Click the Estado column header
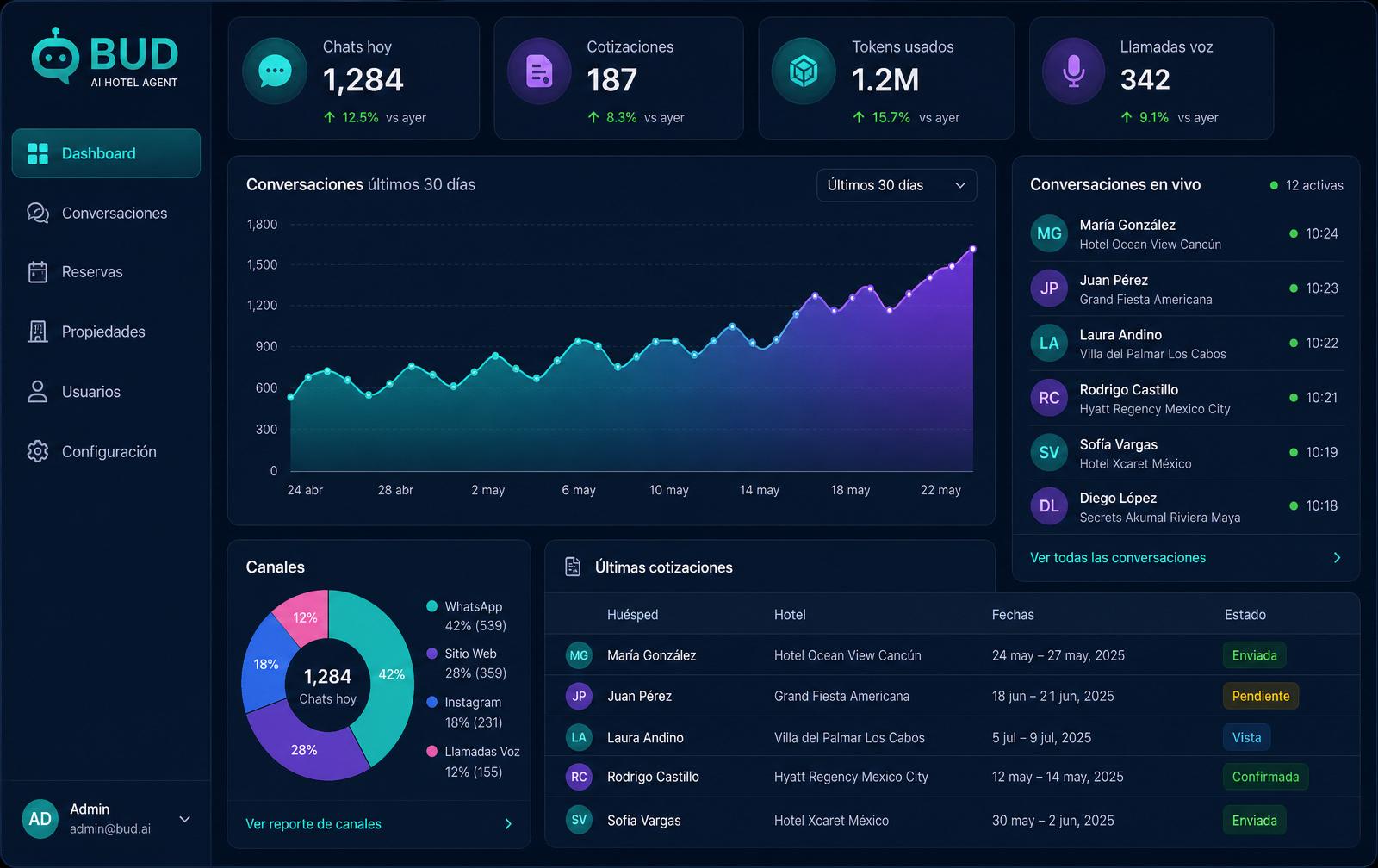Viewport: 1378px width, 868px height. pos(1245,615)
